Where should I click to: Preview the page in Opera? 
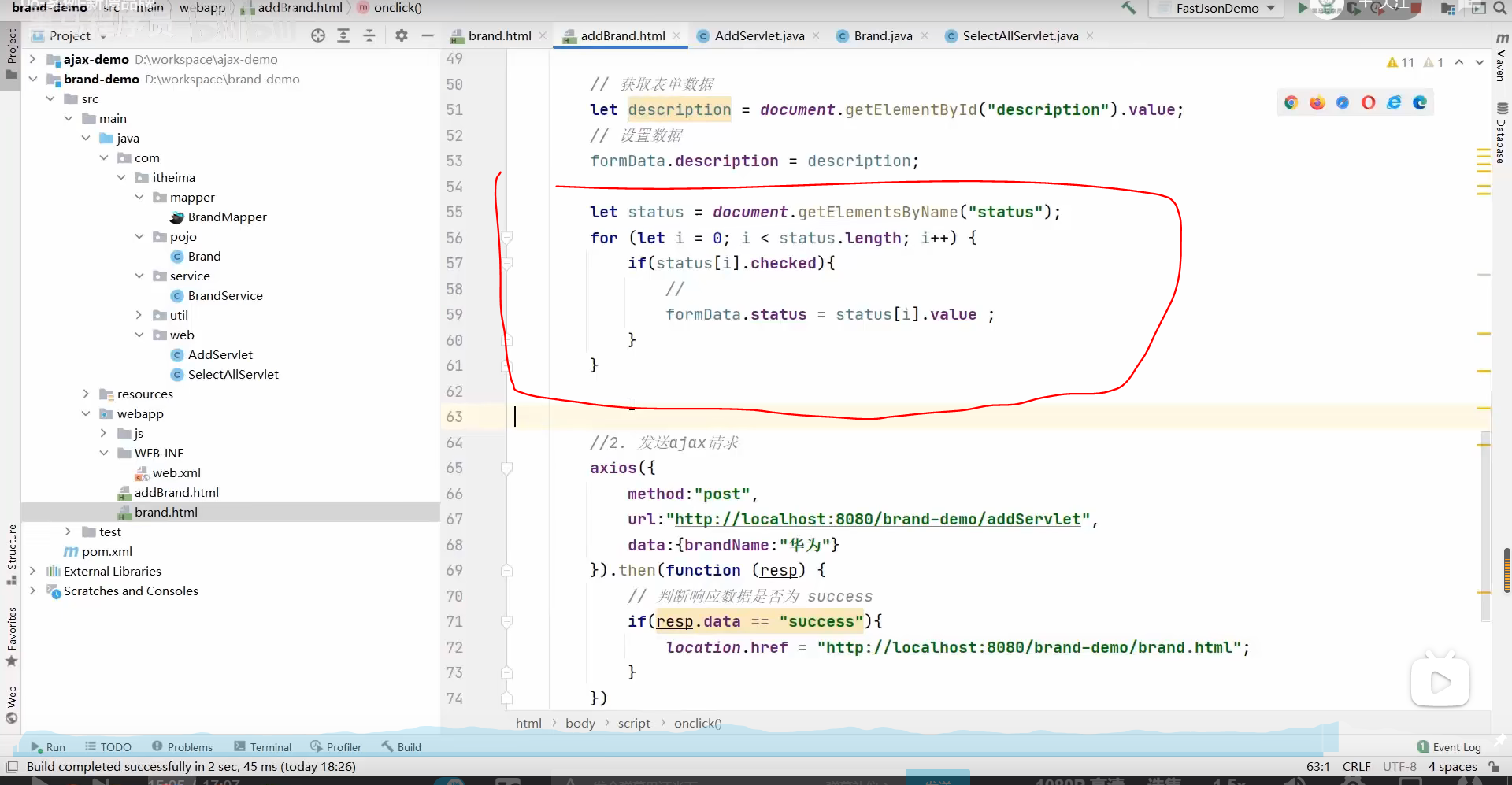point(1369,102)
